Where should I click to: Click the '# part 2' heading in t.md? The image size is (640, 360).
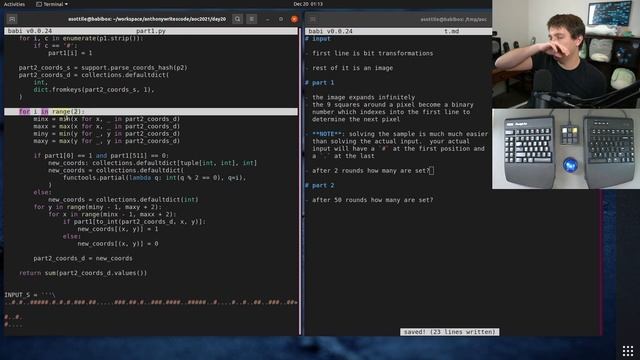click(320, 186)
